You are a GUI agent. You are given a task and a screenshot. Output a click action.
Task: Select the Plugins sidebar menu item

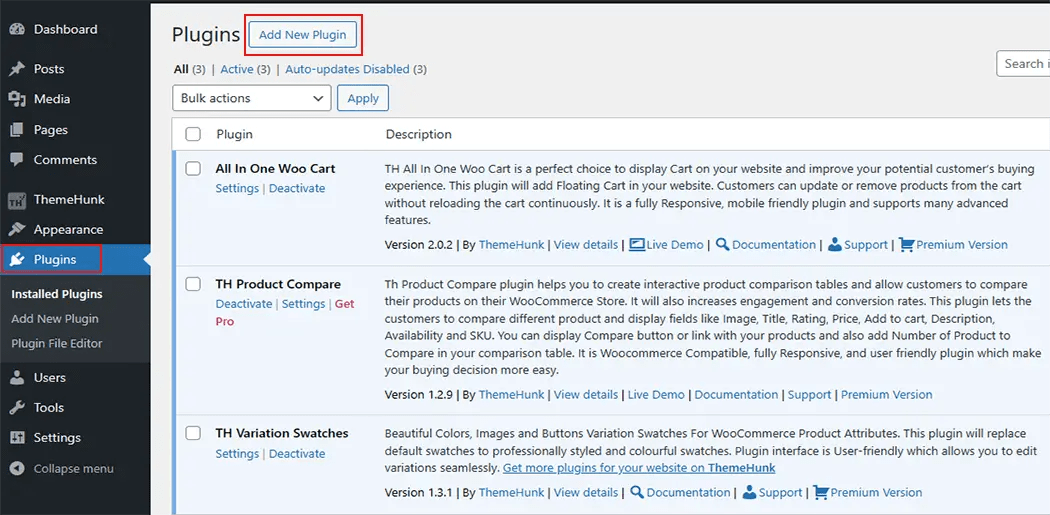(x=75, y=260)
